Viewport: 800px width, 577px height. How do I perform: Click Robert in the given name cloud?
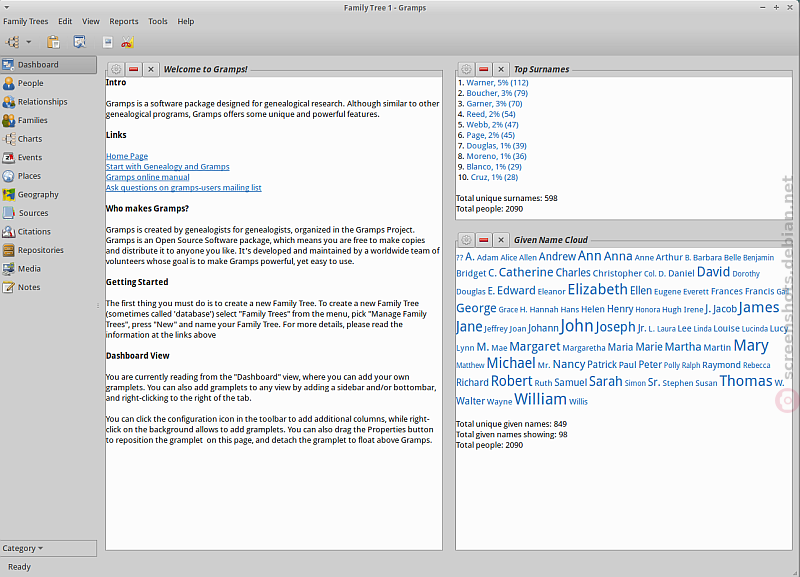point(512,381)
